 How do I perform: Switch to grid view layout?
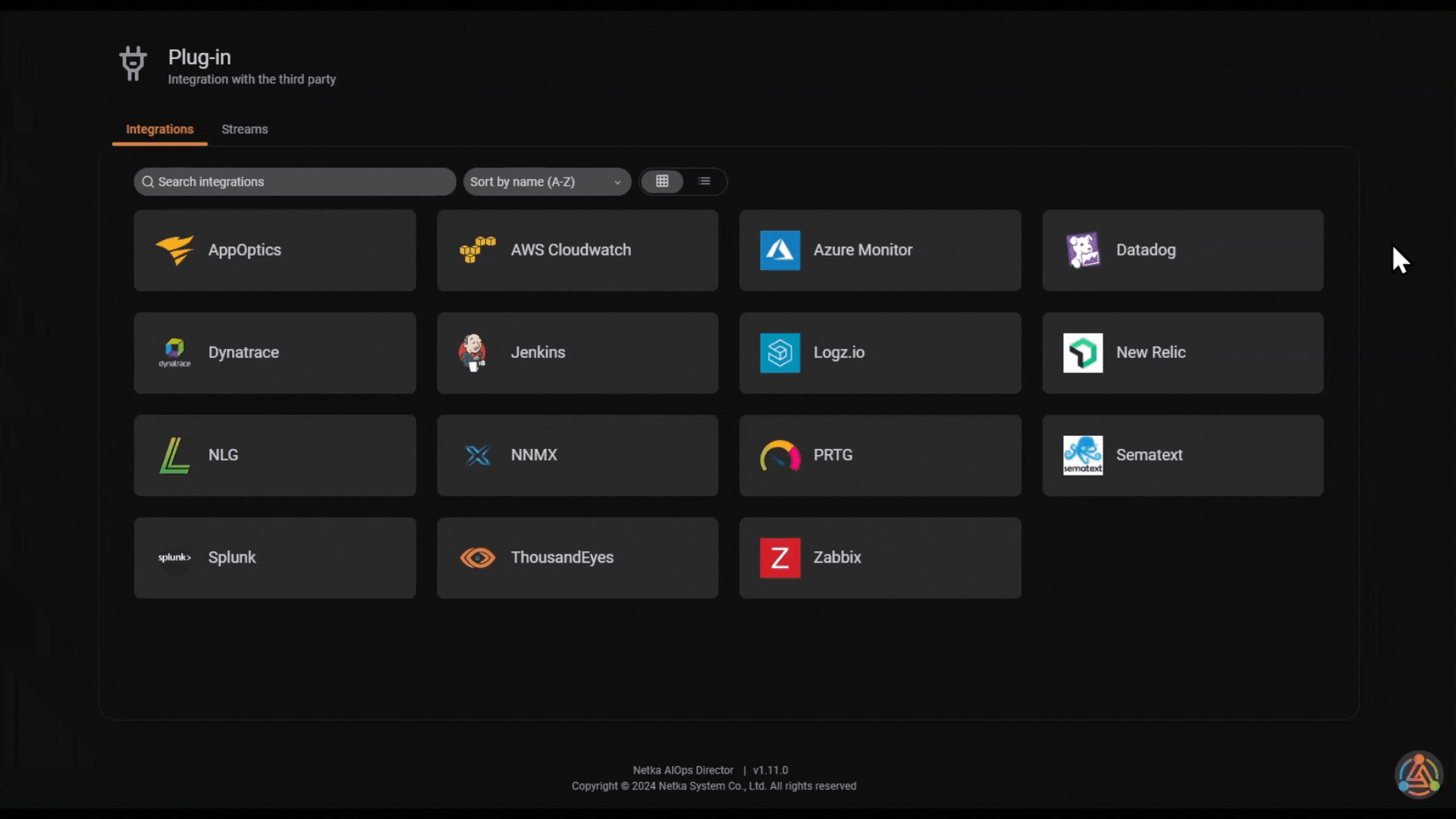[662, 181]
